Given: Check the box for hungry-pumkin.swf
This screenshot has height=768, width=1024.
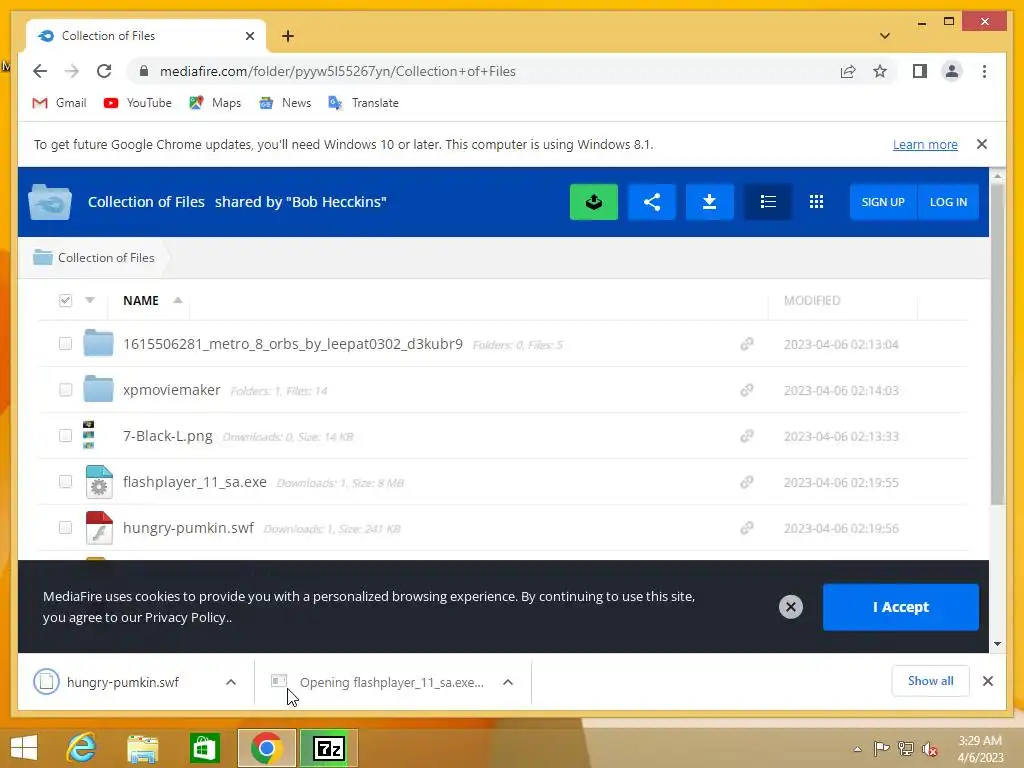Looking at the screenshot, I should point(65,528).
